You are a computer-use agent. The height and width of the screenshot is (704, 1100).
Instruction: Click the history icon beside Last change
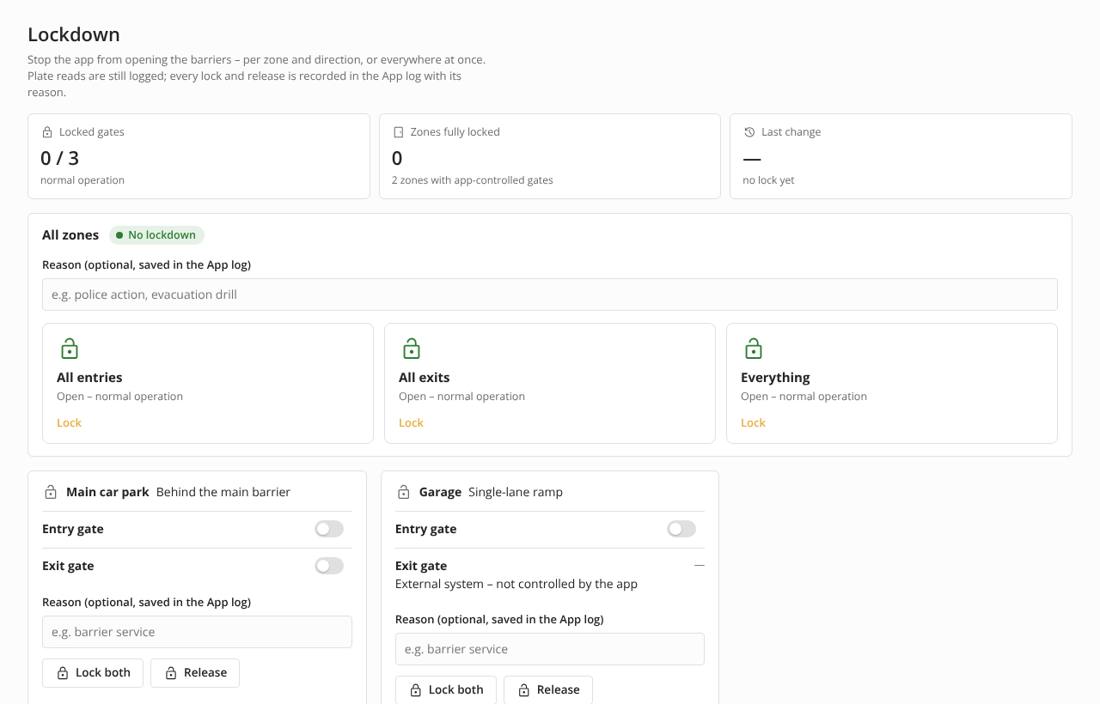coord(749,132)
